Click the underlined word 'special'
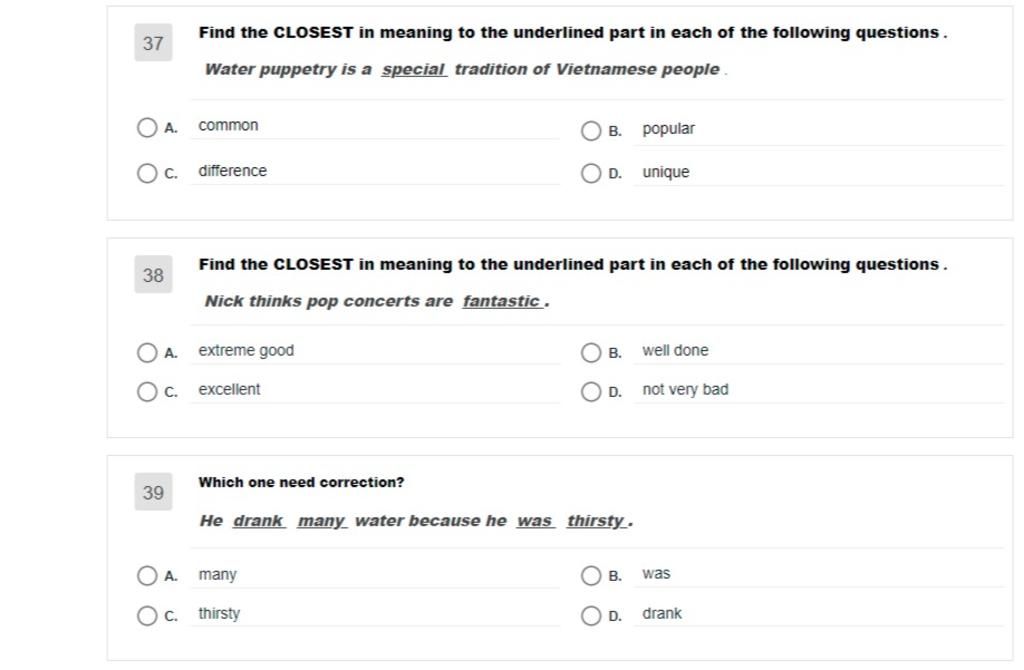The width and height of the screenshot is (1024, 670). point(413,69)
